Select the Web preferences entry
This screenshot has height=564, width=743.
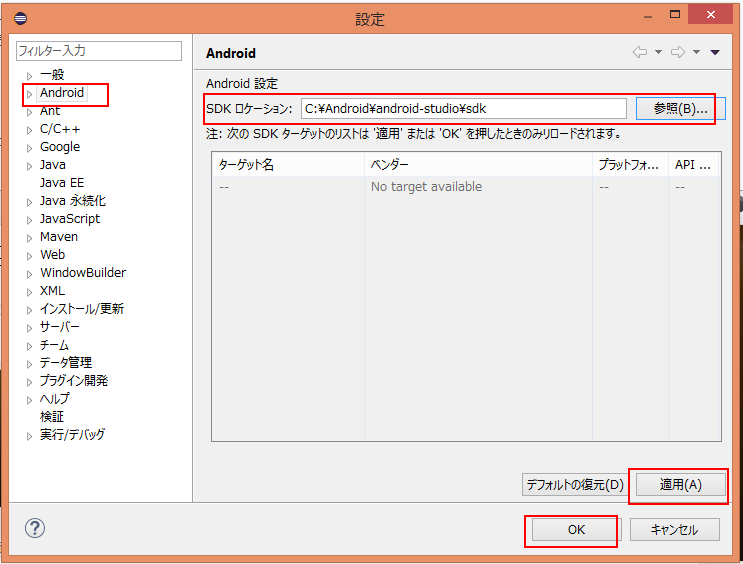coord(52,255)
